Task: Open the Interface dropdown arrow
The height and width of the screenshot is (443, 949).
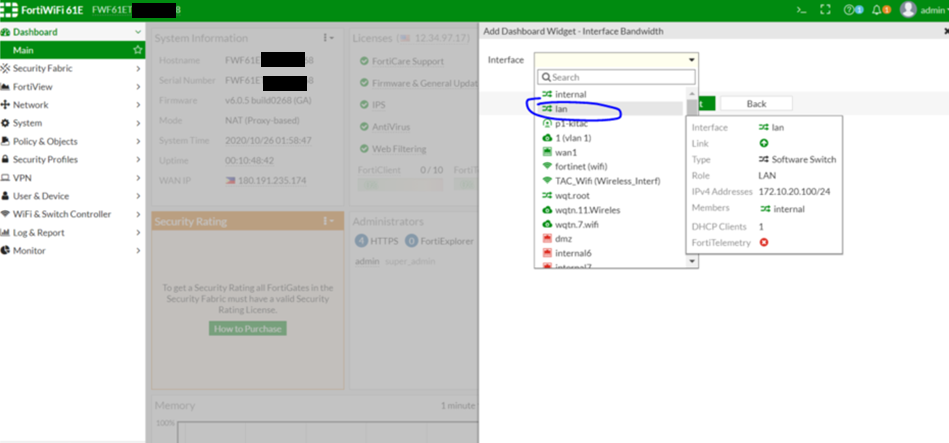Action: tap(691, 61)
